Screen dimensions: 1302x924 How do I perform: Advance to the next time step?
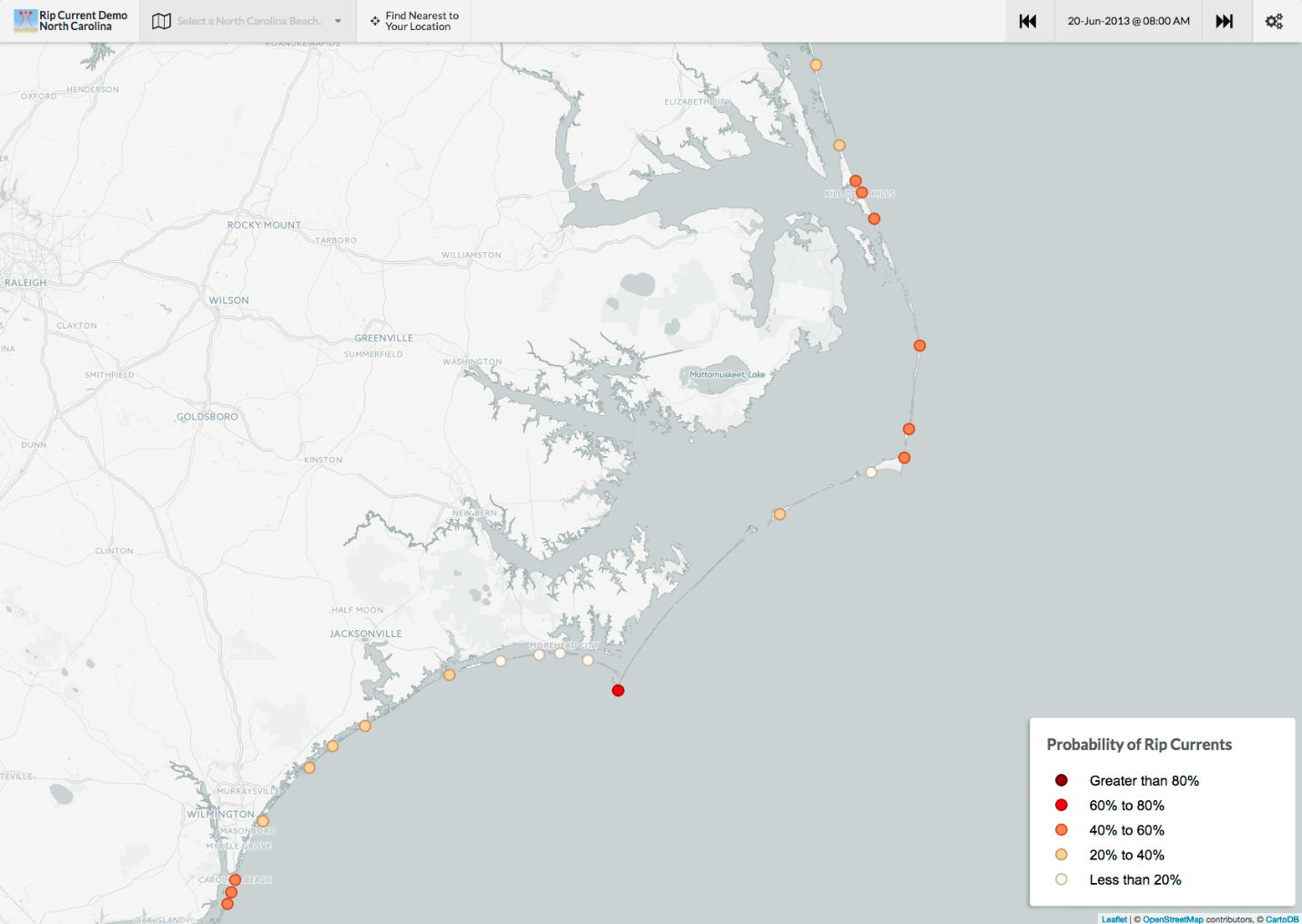click(x=1225, y=21)
